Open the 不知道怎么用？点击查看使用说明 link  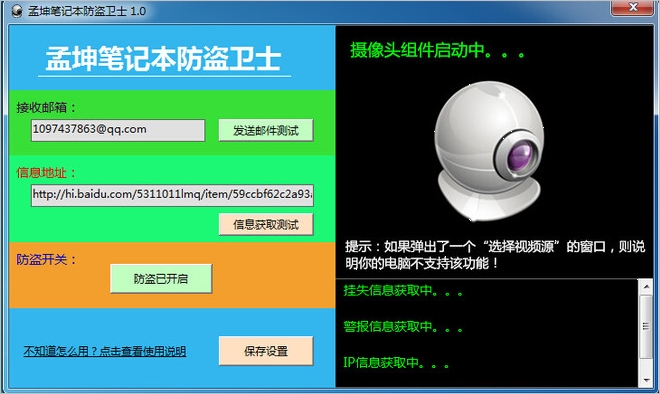105,351
